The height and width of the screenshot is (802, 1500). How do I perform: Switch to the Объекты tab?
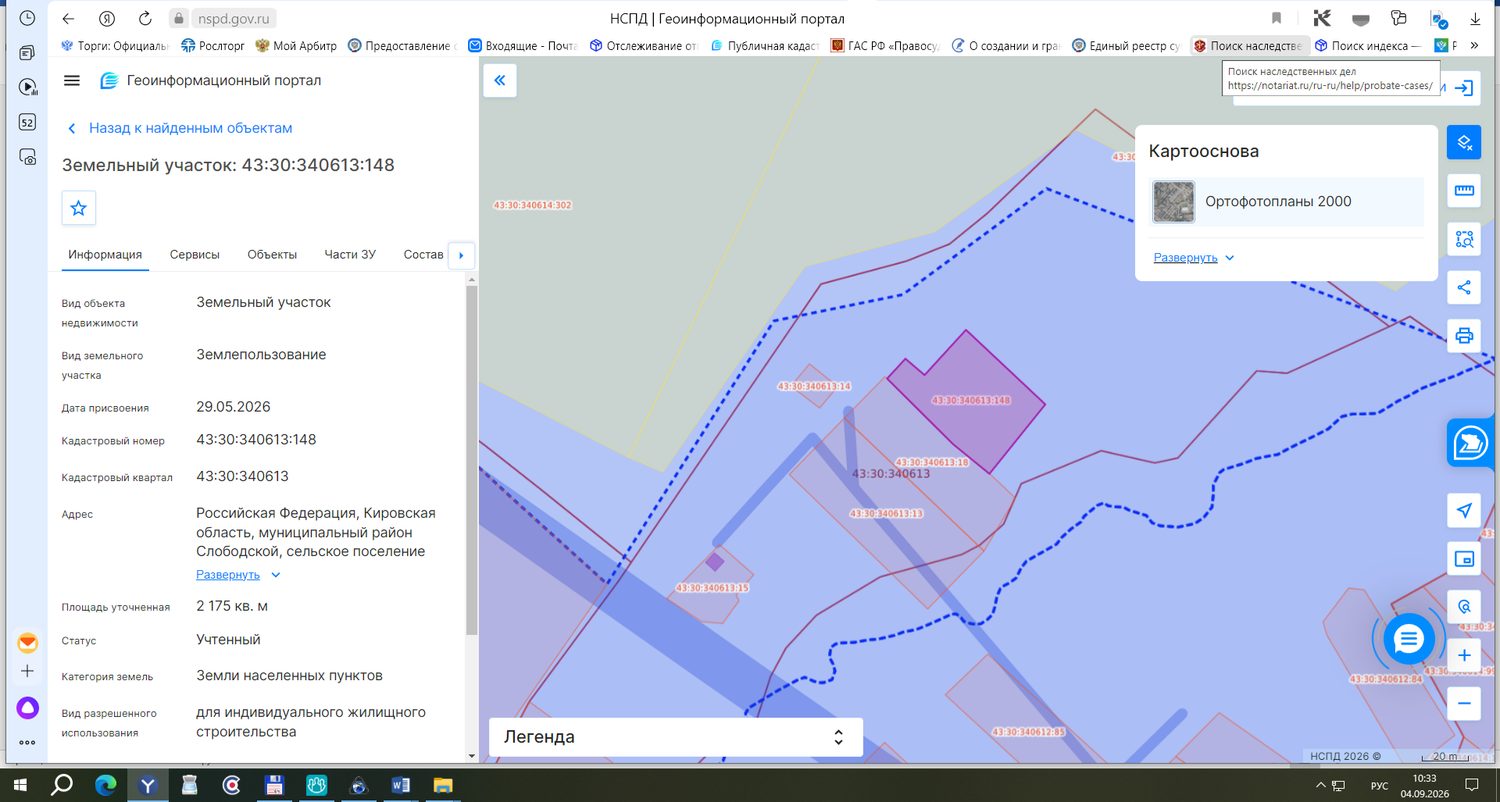click(272, 255)
